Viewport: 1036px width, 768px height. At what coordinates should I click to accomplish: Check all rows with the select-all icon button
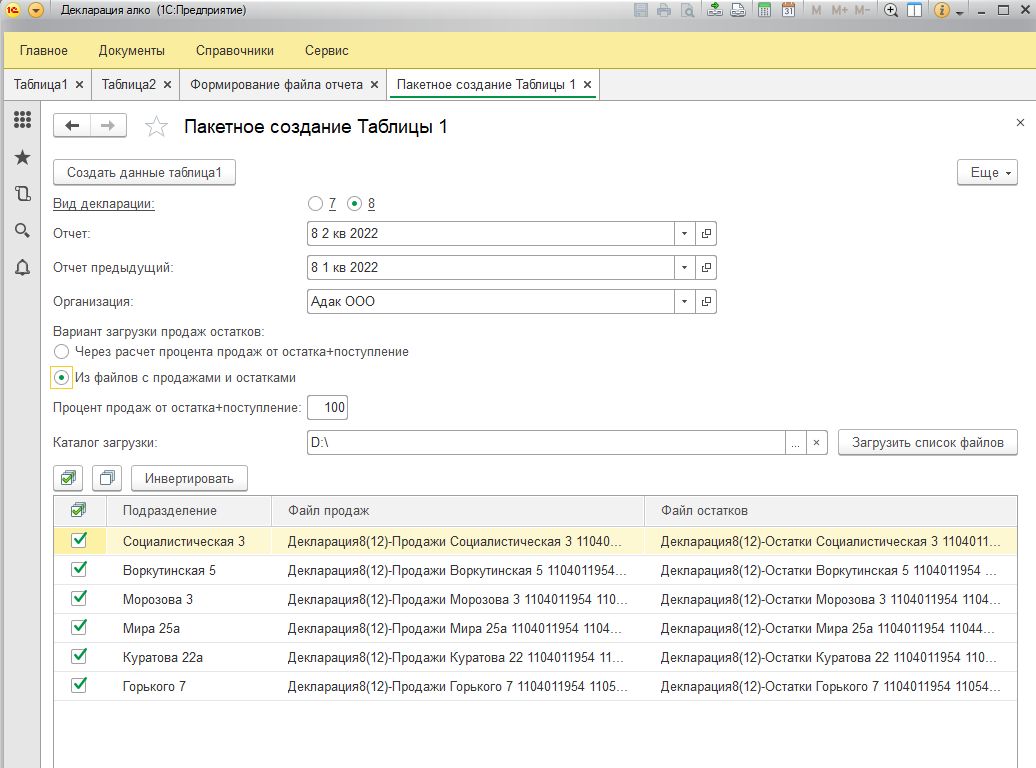(x=68, y=478)
